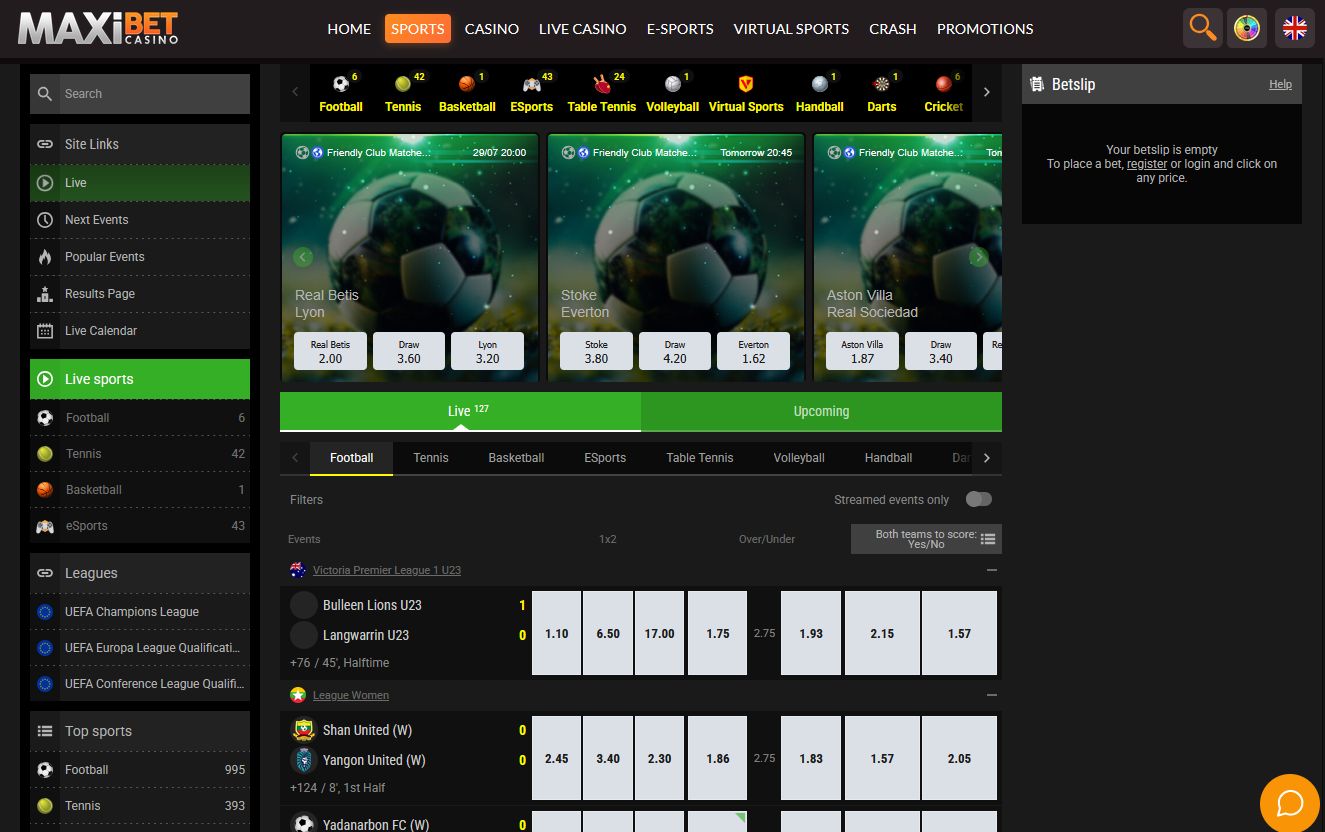
Task: Open the search magnifier icon in header
Action: (x=1203, y=28)
